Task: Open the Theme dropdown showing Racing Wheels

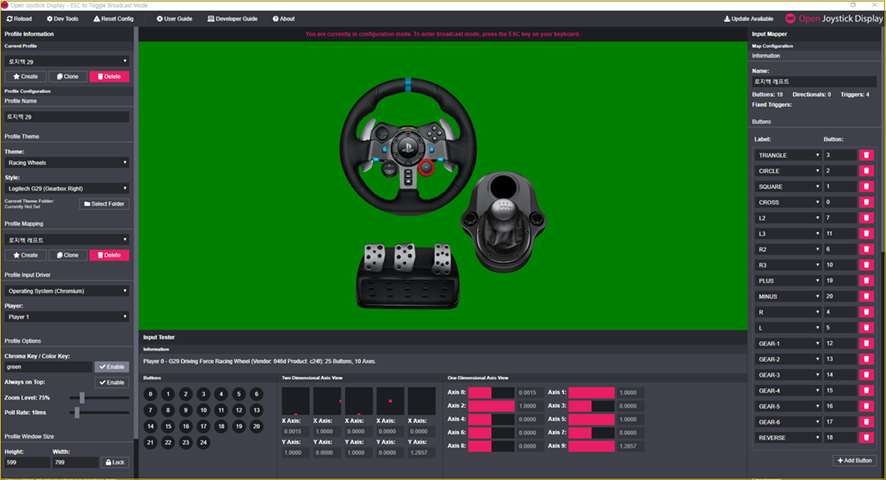Action: point(67,163)
